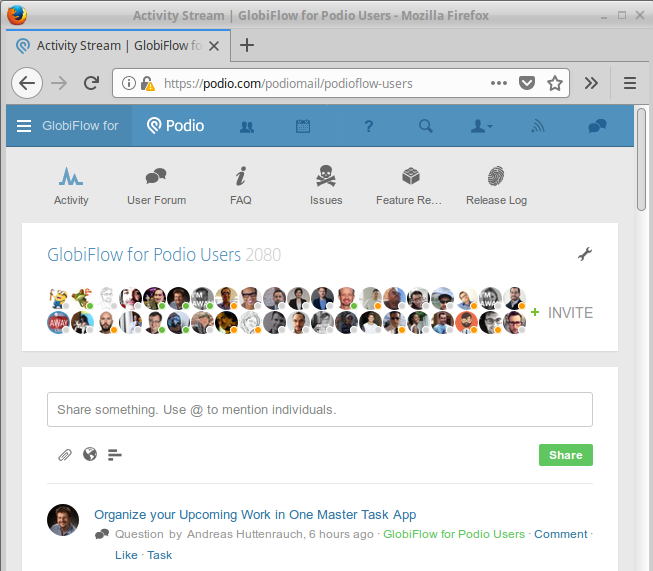Click Task on the question post
Image resolution: width=653 pixels, height=571 pixels.
point(160,555)
